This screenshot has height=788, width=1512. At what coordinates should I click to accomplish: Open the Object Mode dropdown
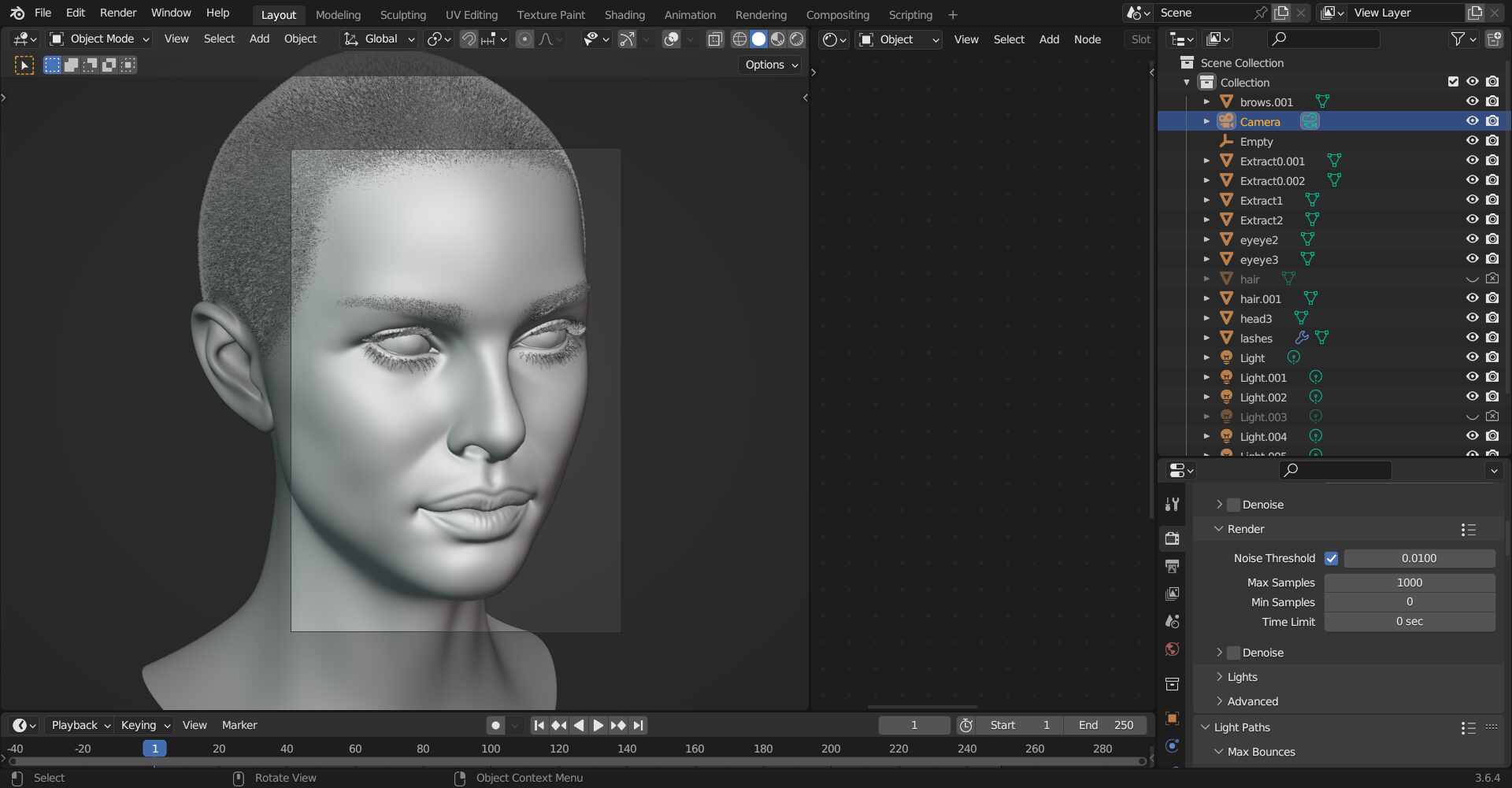click(99, 39)
